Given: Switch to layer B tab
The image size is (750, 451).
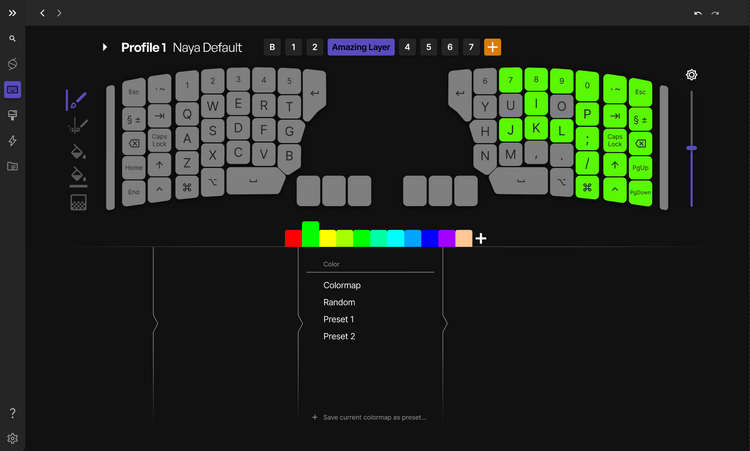Looking at the screenshot, I should tap(272, 47).
